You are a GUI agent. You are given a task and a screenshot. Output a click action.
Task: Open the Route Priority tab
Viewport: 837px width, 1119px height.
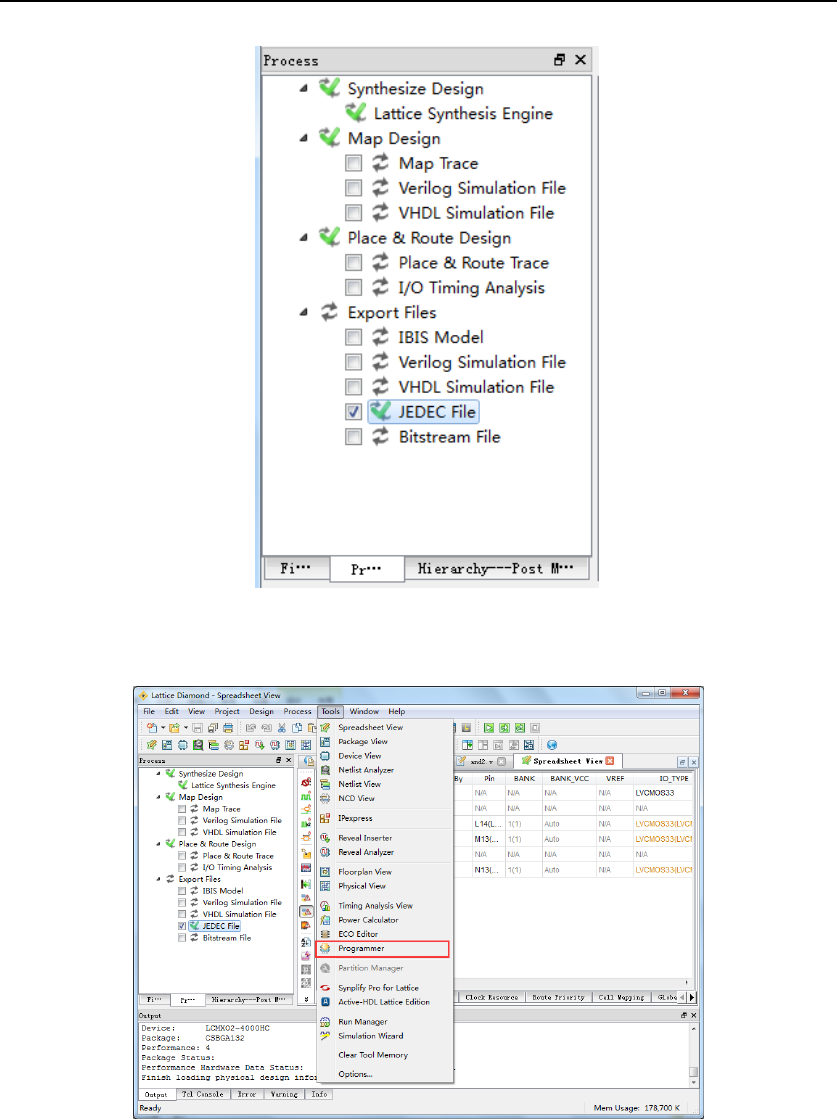(559, 997)
